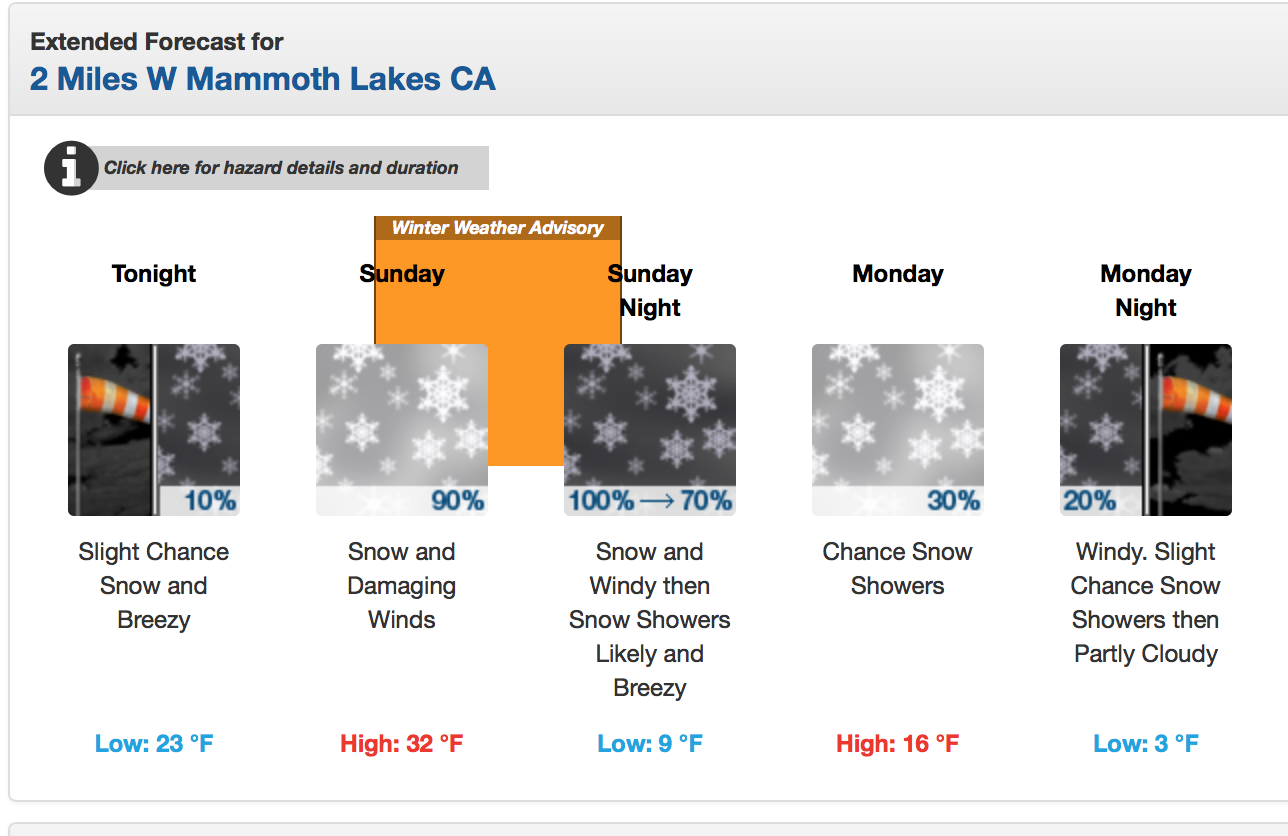Open Monday Night's 20% windy snow icon

click(x=1146, y=430)
